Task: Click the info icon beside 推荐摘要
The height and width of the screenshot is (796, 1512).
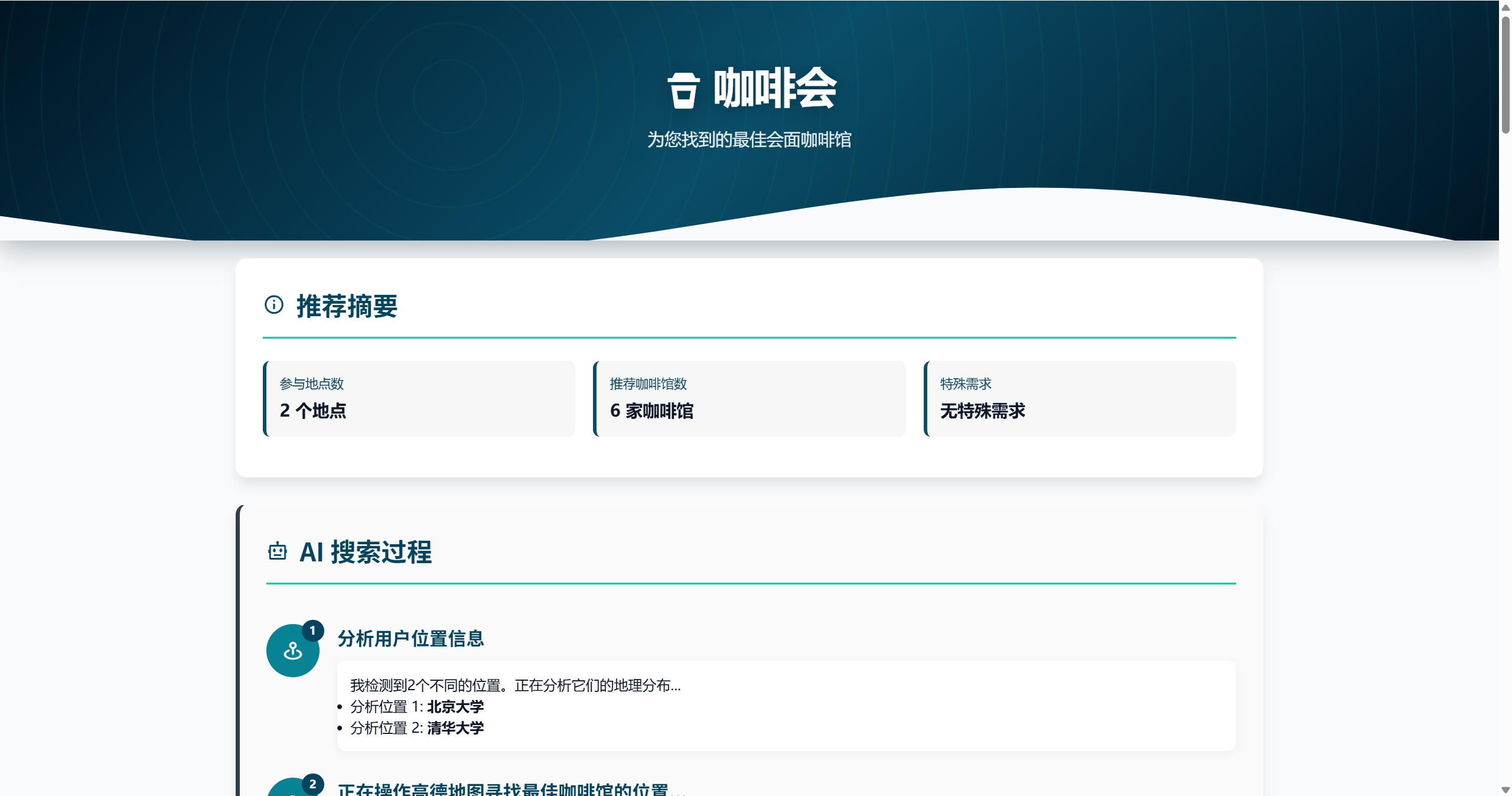Action: click(x=273, y=305)
